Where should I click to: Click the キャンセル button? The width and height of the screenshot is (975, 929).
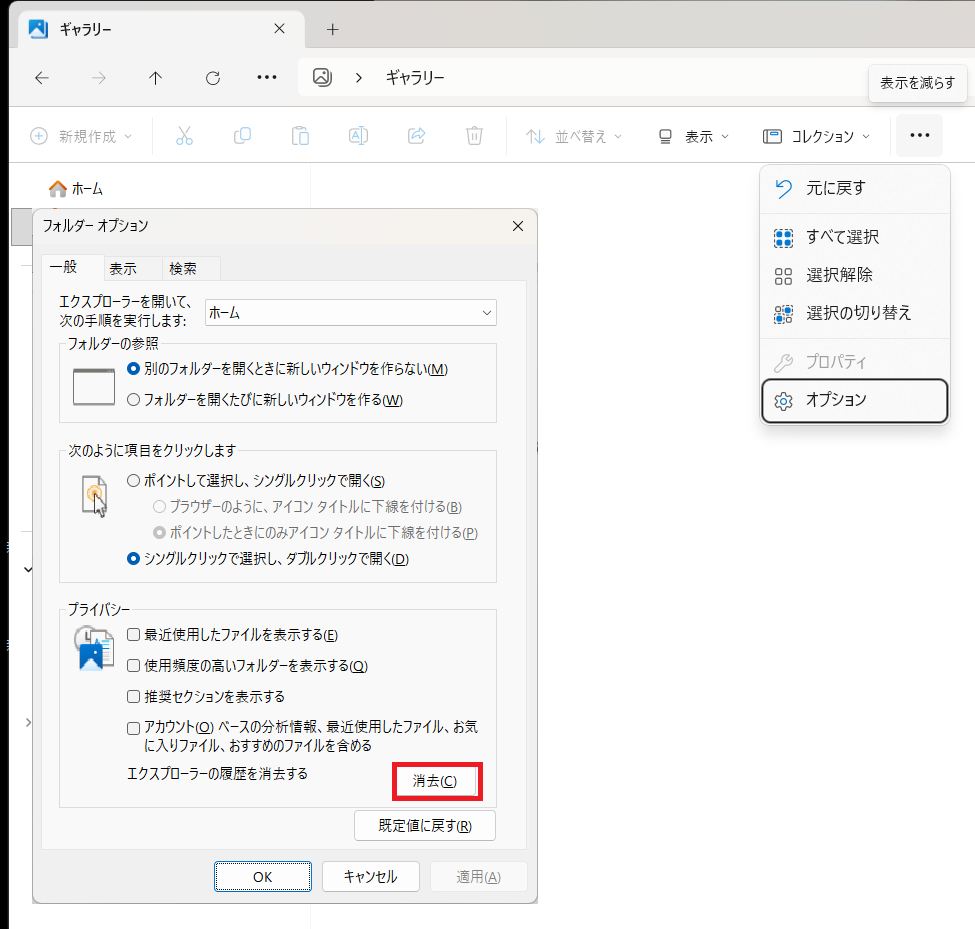click(371, 877)
